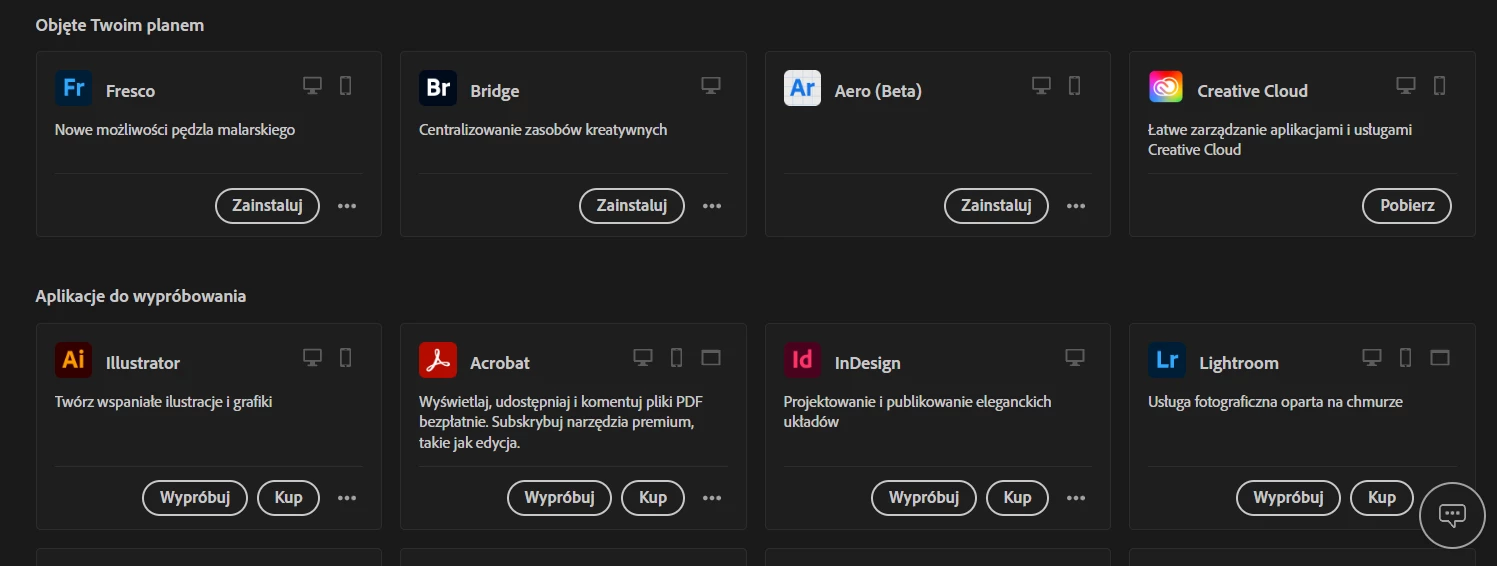Screen dimensions: 1497x566
Task: Click the Lightroom app icon
Action: (1167, 360)
